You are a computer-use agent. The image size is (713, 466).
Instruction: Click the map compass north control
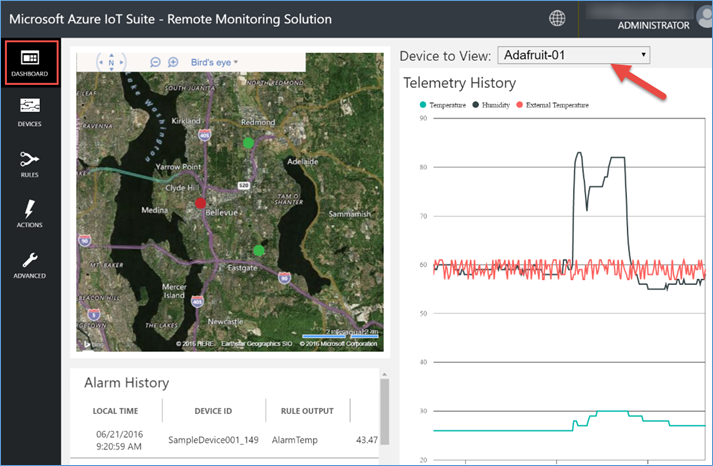tap(111, 62)
